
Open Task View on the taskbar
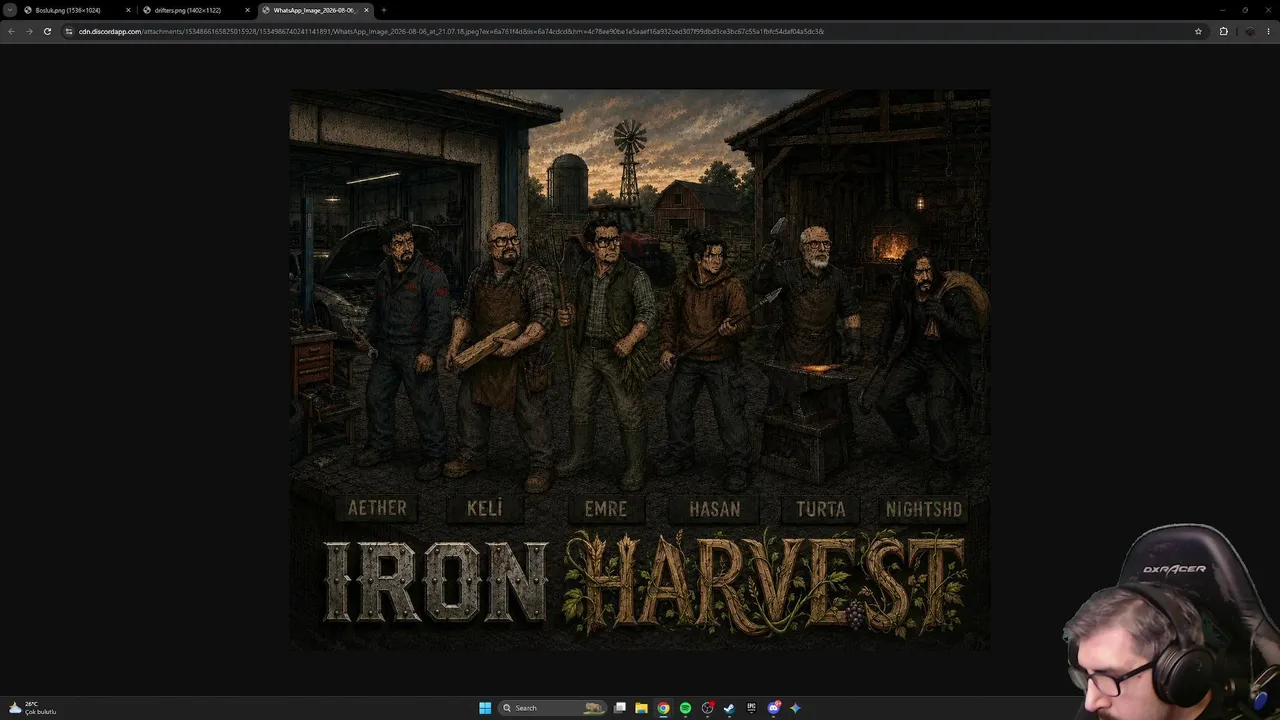[x=620, y=708]
